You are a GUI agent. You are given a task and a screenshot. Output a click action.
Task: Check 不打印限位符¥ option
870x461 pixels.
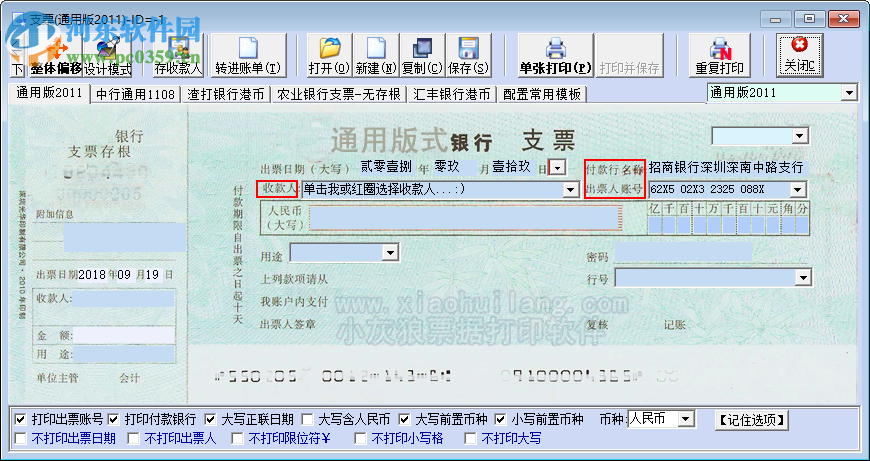[237, 439]
